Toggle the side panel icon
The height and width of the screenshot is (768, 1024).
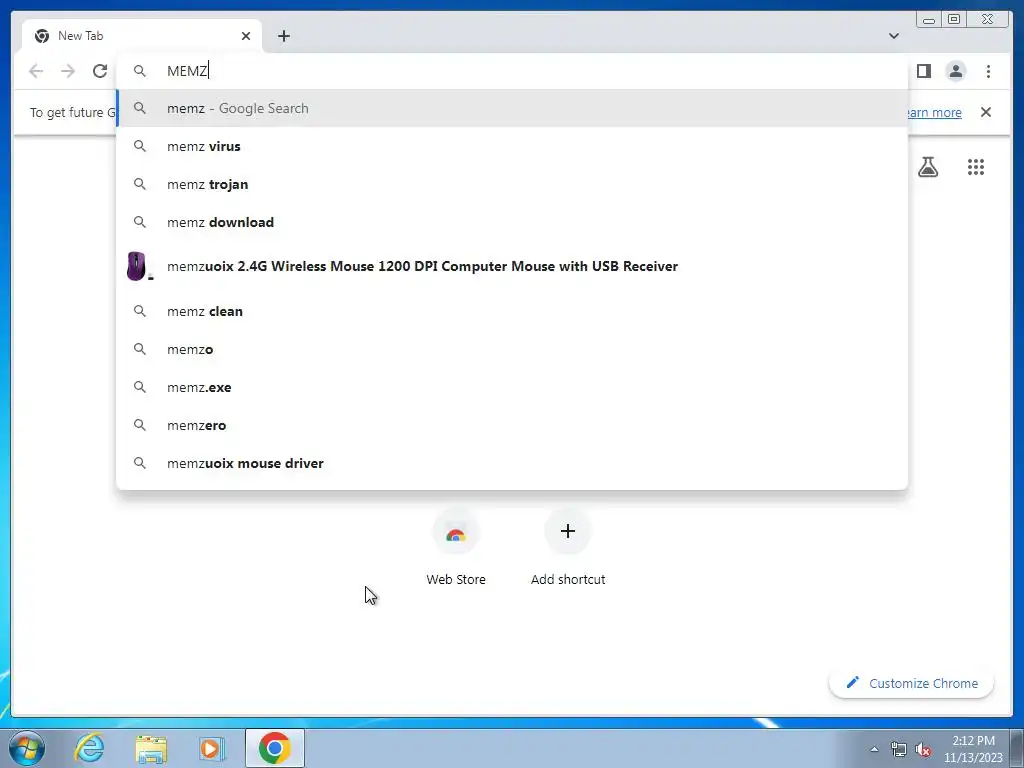[923, 71]
